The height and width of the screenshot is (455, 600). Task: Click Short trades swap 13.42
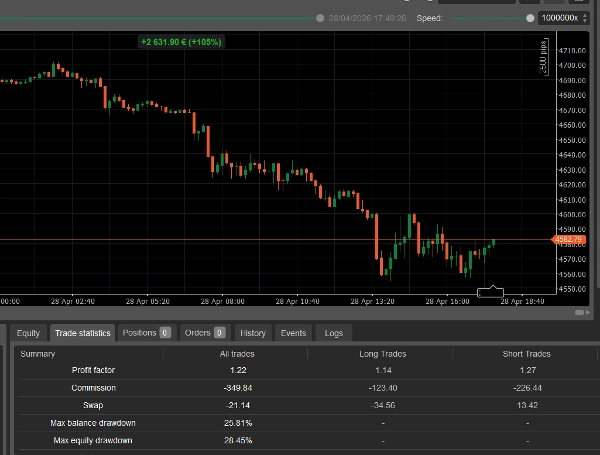pos(527,405)
